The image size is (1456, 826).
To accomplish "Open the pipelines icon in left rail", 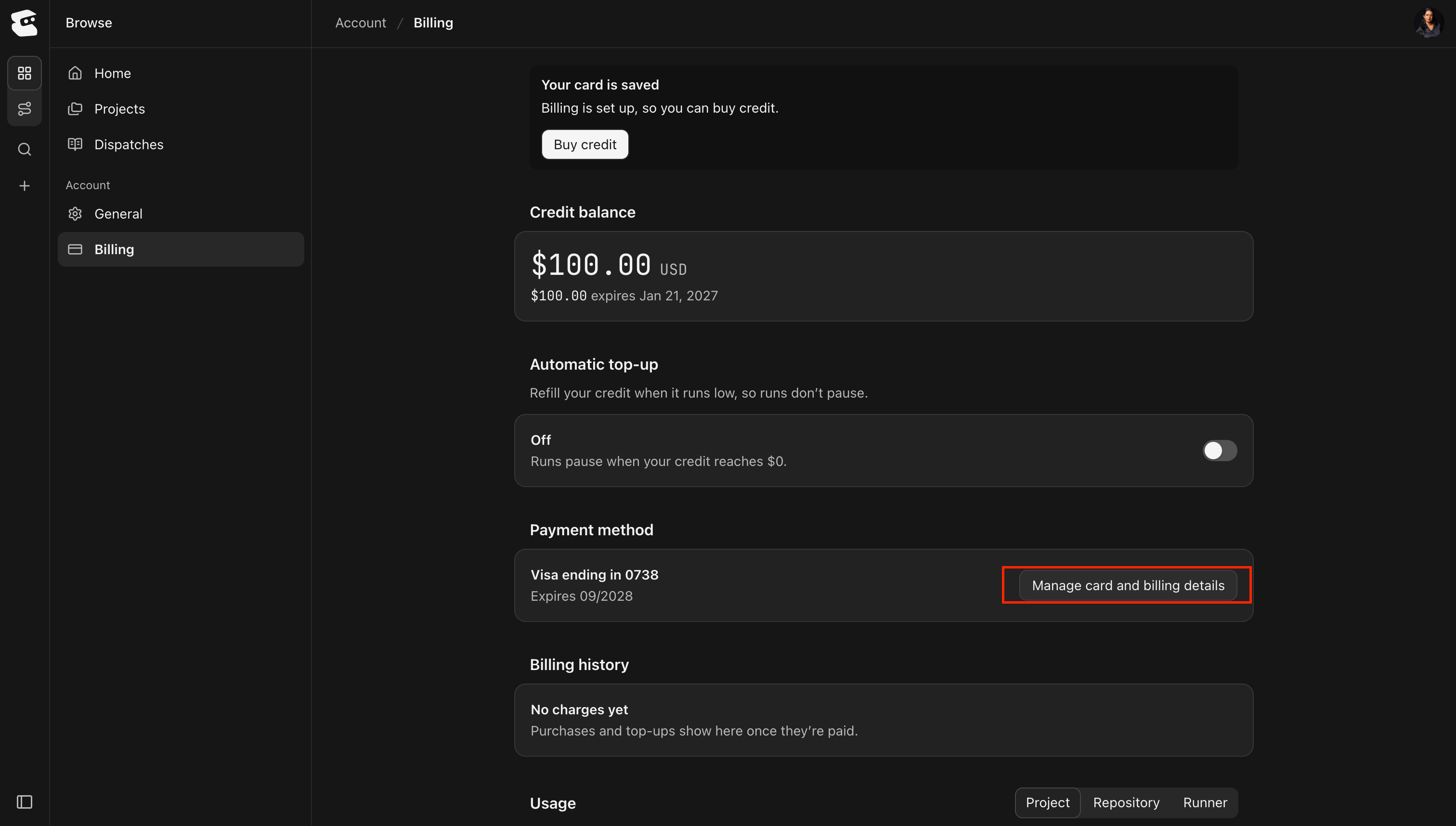I will (x=25, y=108).
